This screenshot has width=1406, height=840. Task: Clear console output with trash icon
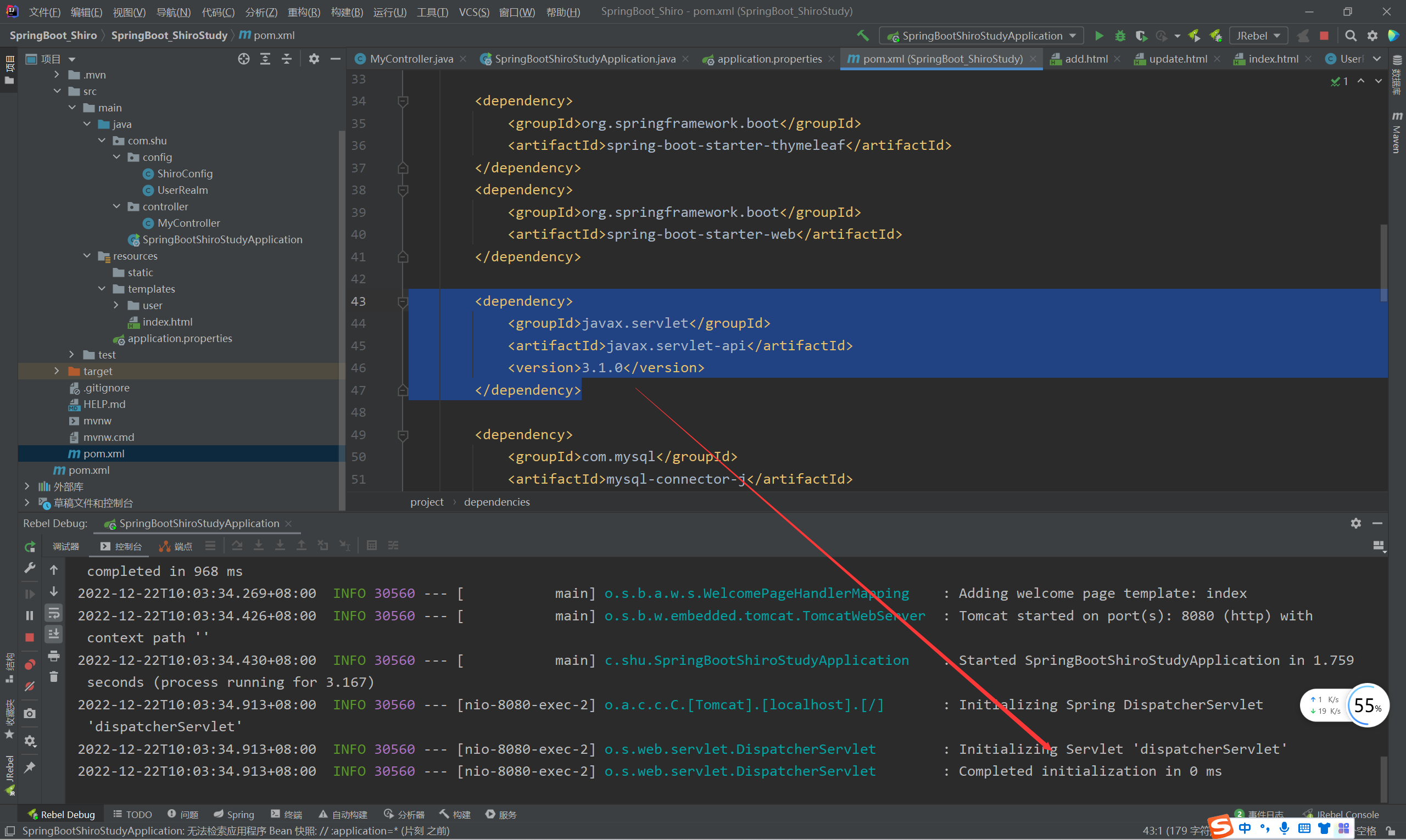point(54,677)
